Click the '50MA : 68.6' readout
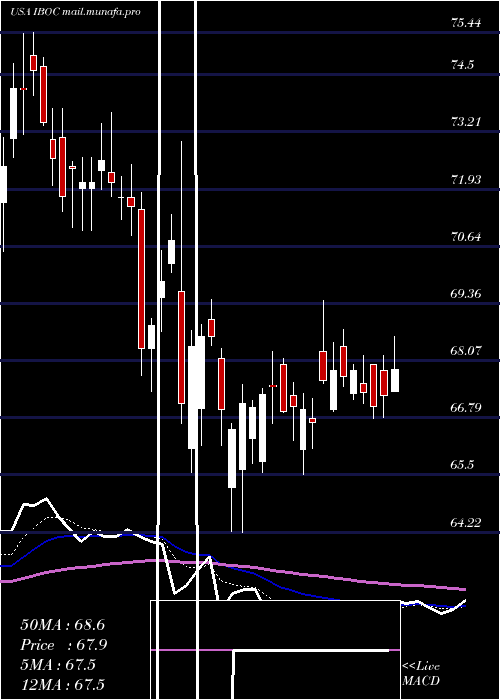 pos(62,625)
